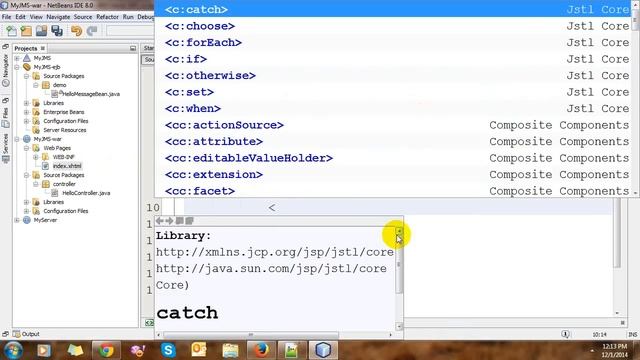Collapse the MyJMS-war project node
Screen dimensions: 640x360
point(17,139)
